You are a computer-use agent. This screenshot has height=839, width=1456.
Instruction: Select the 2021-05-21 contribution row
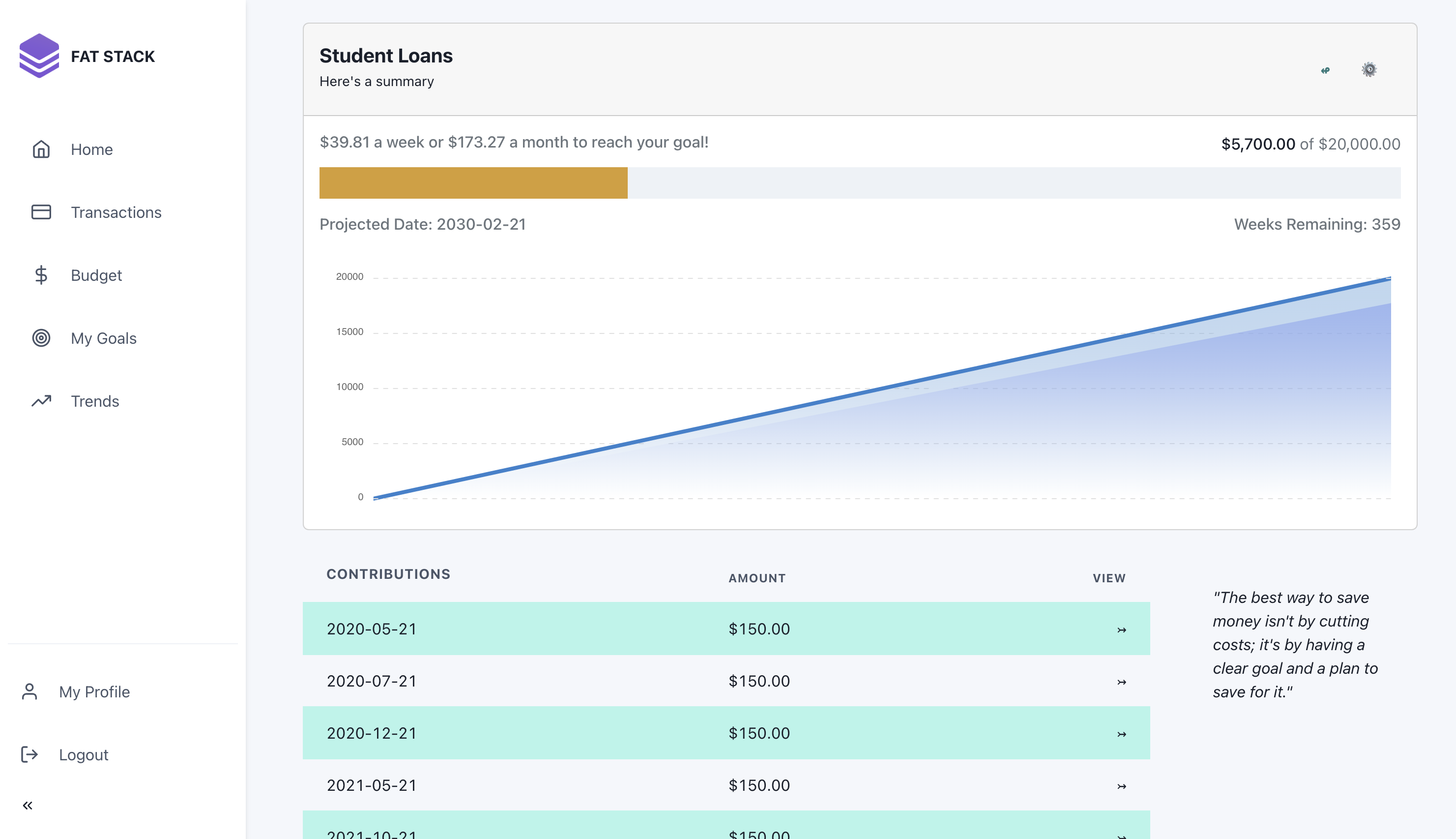click(x=726, y=785)
